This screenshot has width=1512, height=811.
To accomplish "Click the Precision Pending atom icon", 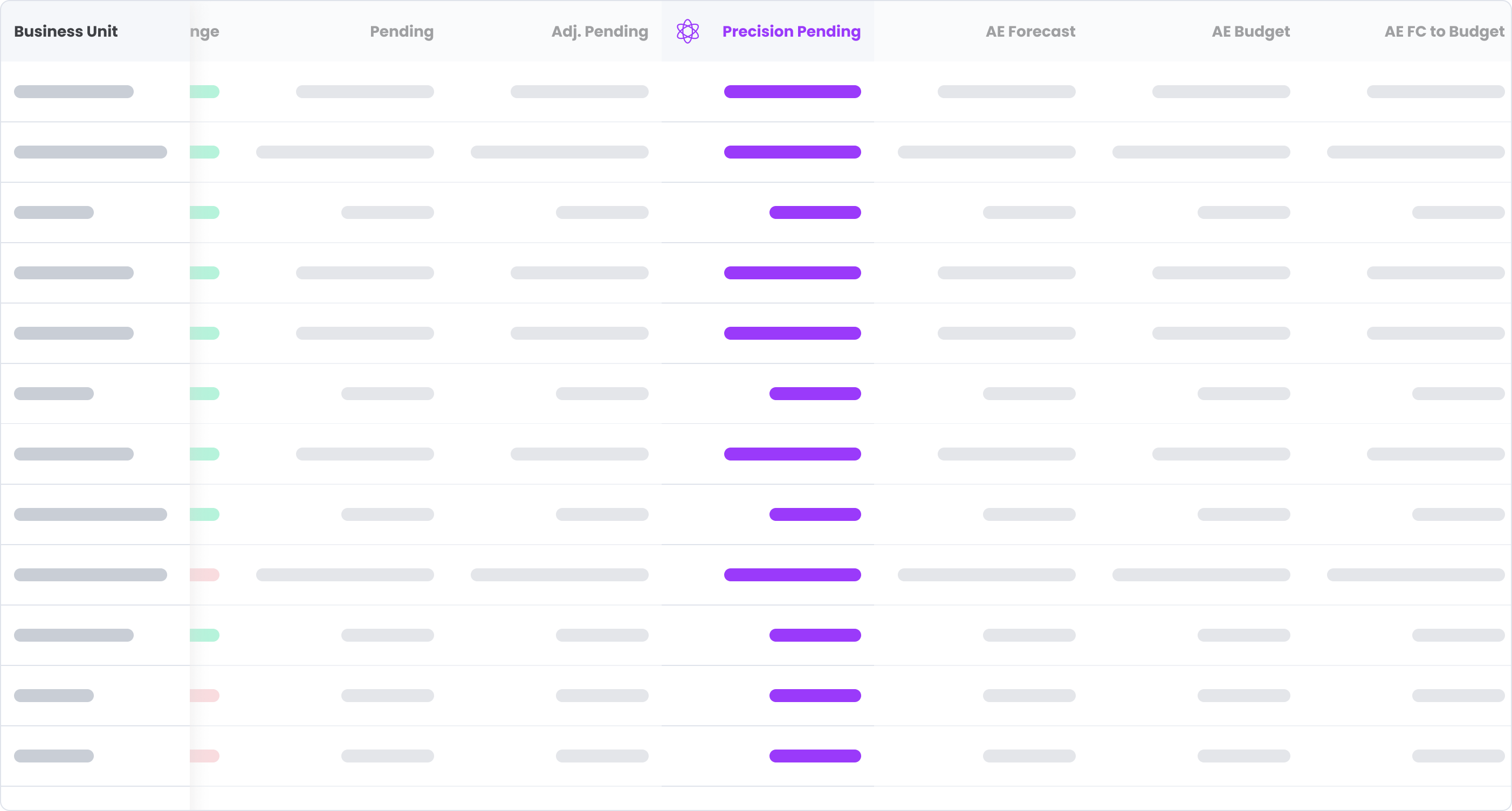I will tap(688, 31).
